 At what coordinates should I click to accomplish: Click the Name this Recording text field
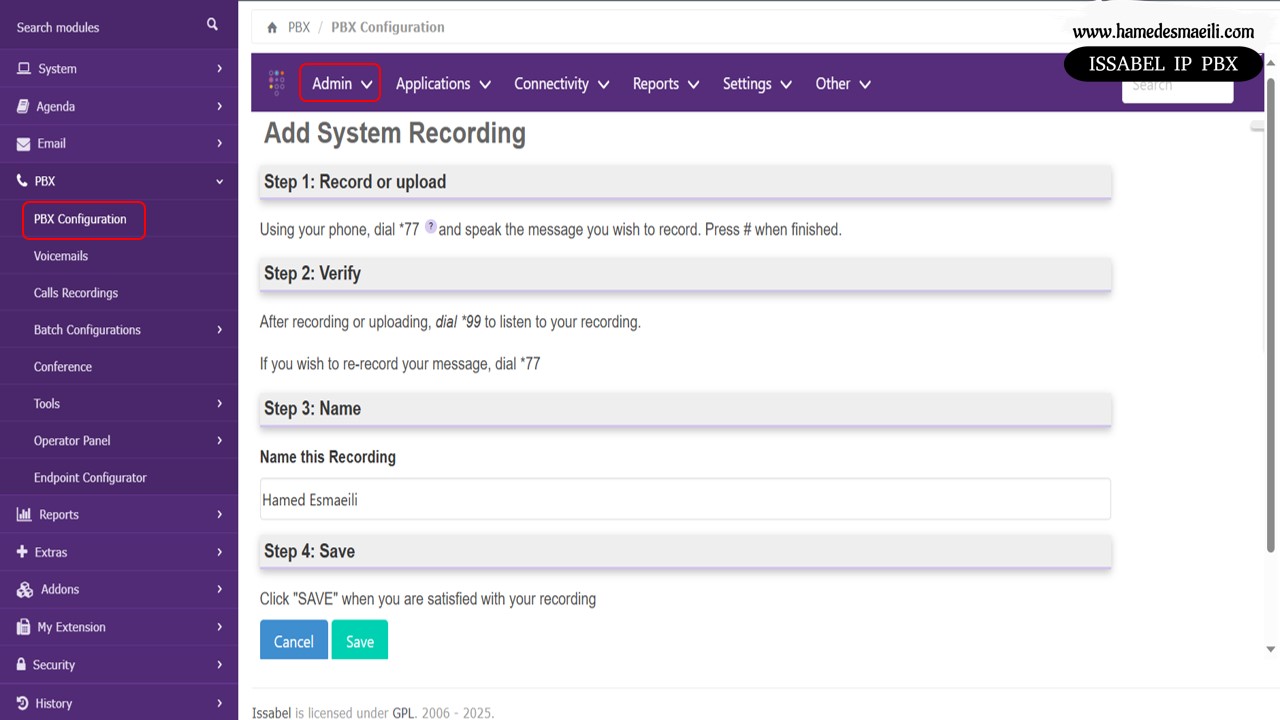[685, 499]
